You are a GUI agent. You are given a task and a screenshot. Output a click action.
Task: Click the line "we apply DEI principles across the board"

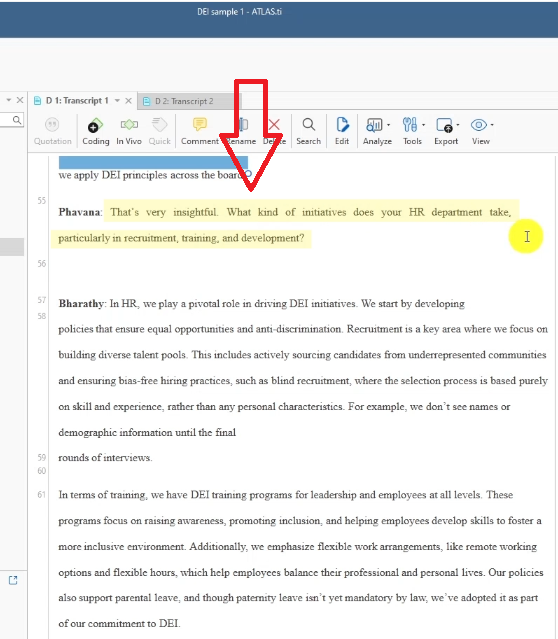click(151, 175)
